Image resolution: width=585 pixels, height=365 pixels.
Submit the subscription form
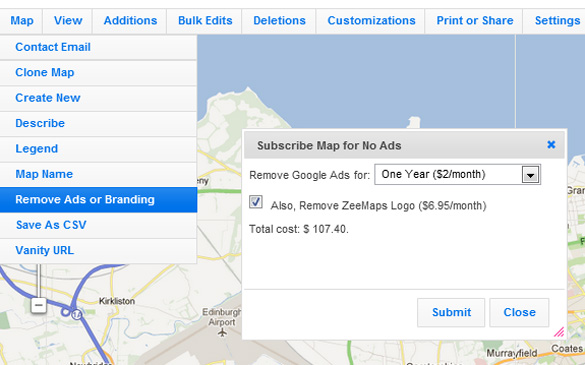click(x=451, y=312)
